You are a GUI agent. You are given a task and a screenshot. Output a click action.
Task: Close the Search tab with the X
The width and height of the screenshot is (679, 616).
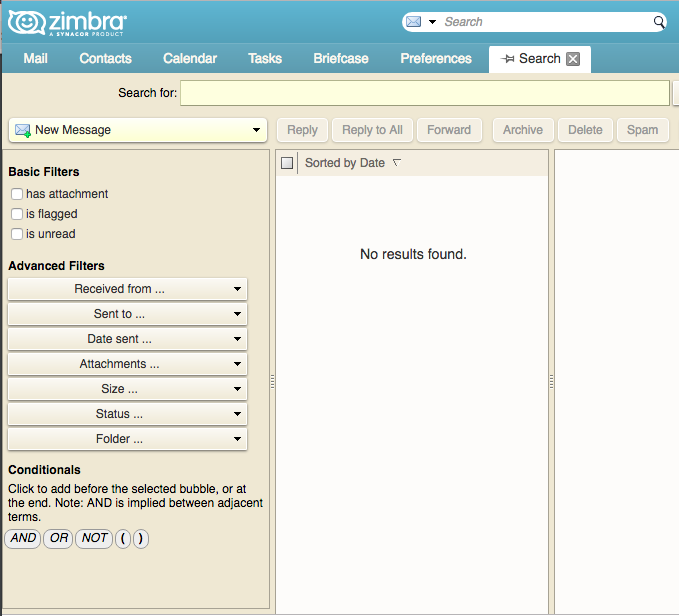click(x=573, y=59)
